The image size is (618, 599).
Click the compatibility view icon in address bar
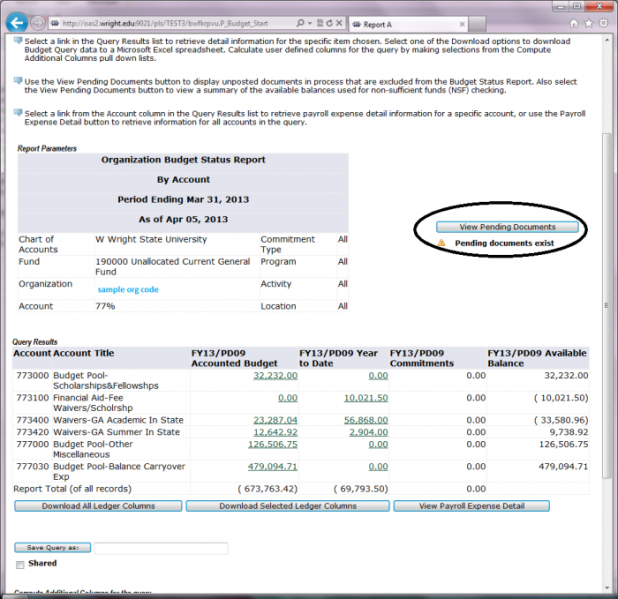320,23
